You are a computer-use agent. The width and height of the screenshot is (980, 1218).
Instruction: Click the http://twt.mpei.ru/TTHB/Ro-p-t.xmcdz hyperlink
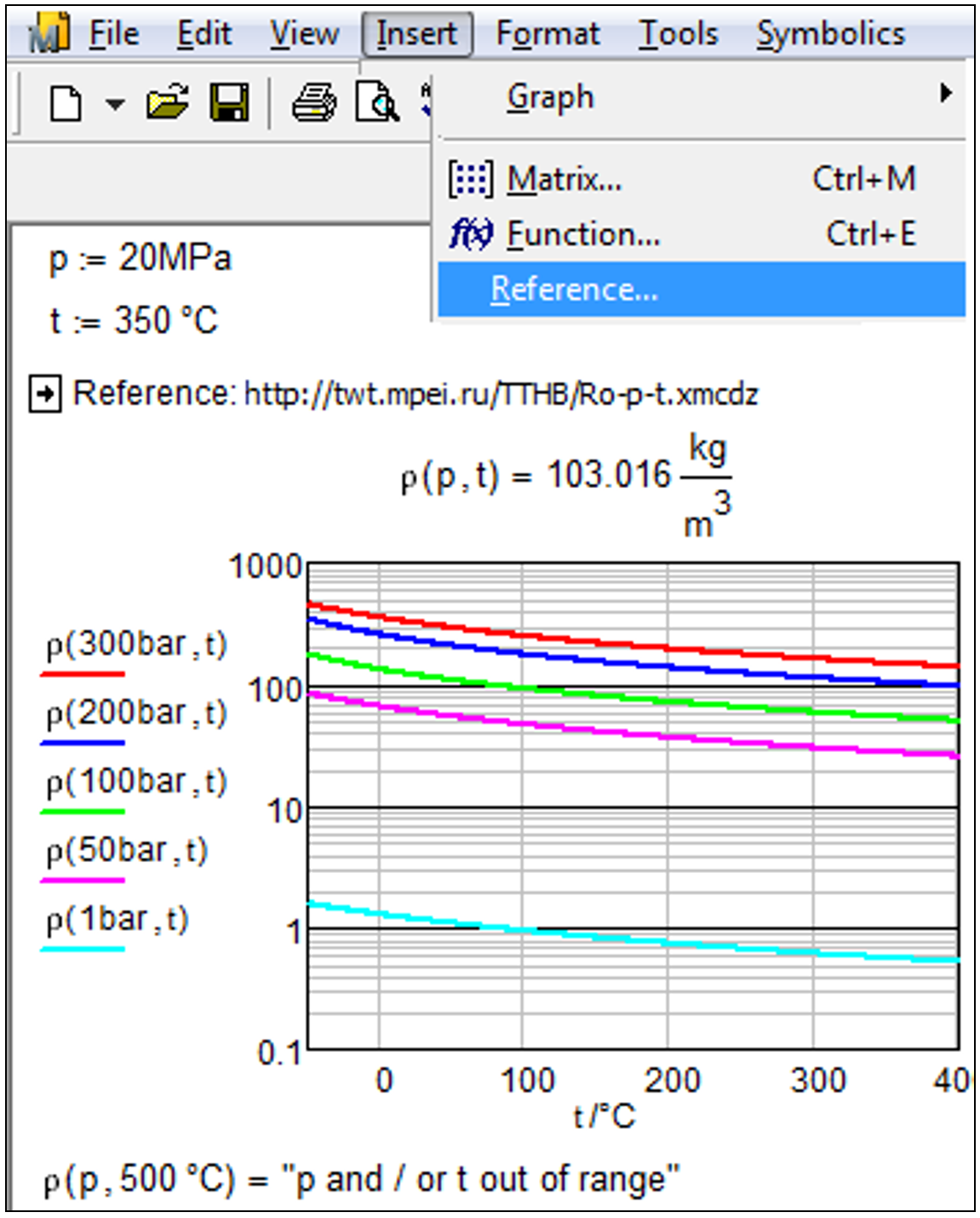502,394
